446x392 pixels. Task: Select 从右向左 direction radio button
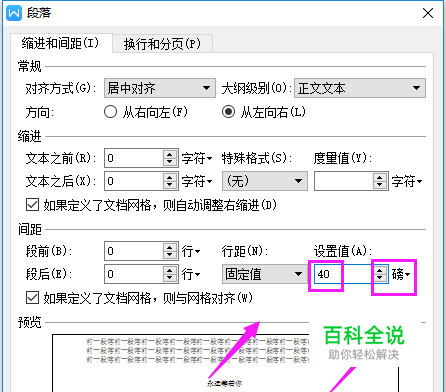pos(110,112)
